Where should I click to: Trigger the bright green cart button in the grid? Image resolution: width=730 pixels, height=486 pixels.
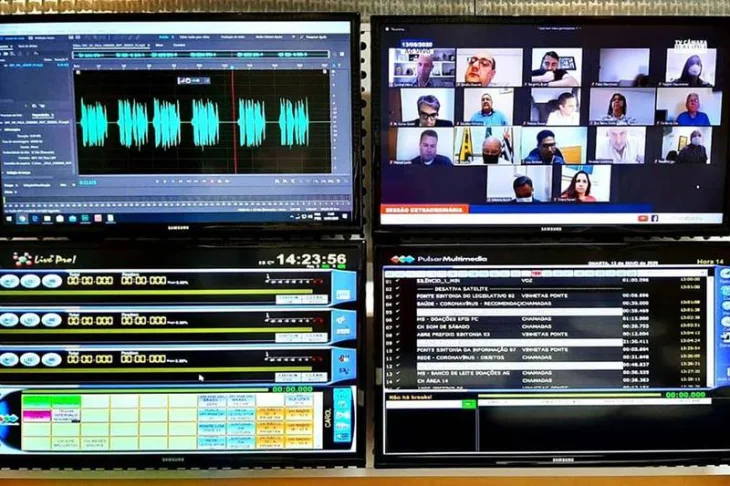pos(37,402)
